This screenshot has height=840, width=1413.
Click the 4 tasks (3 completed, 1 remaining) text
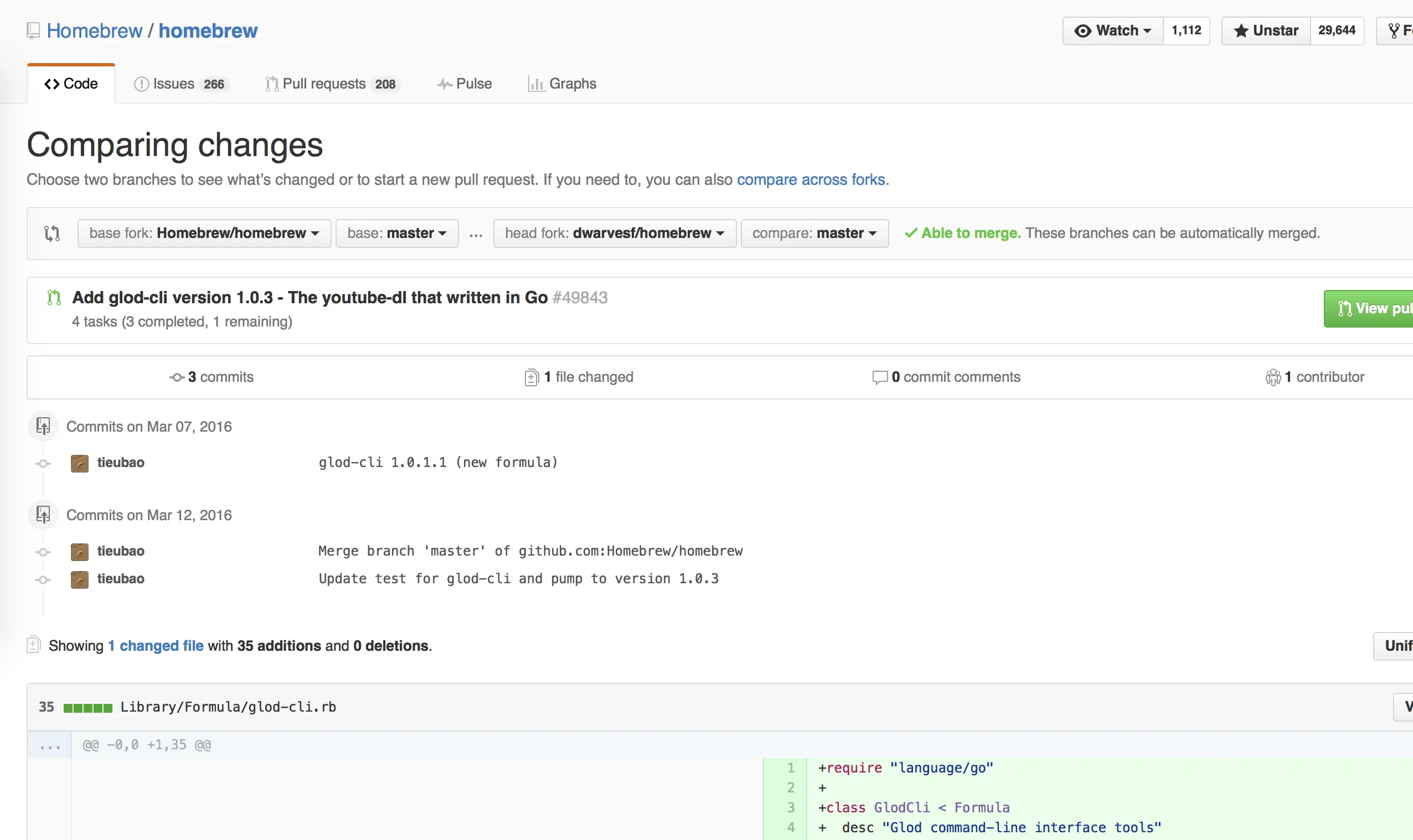click(182, 322)
